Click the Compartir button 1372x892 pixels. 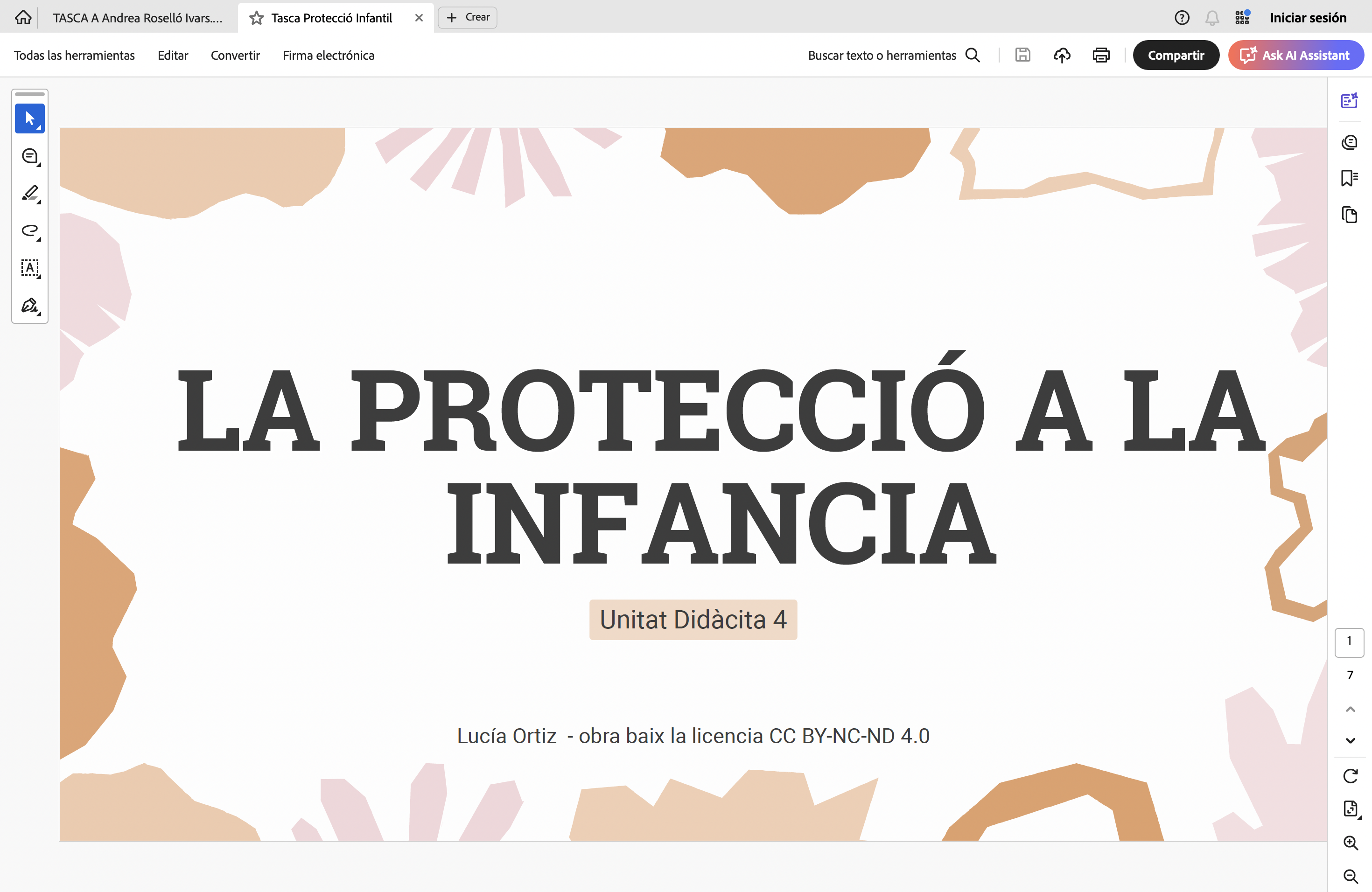[x=1176, y=56]
